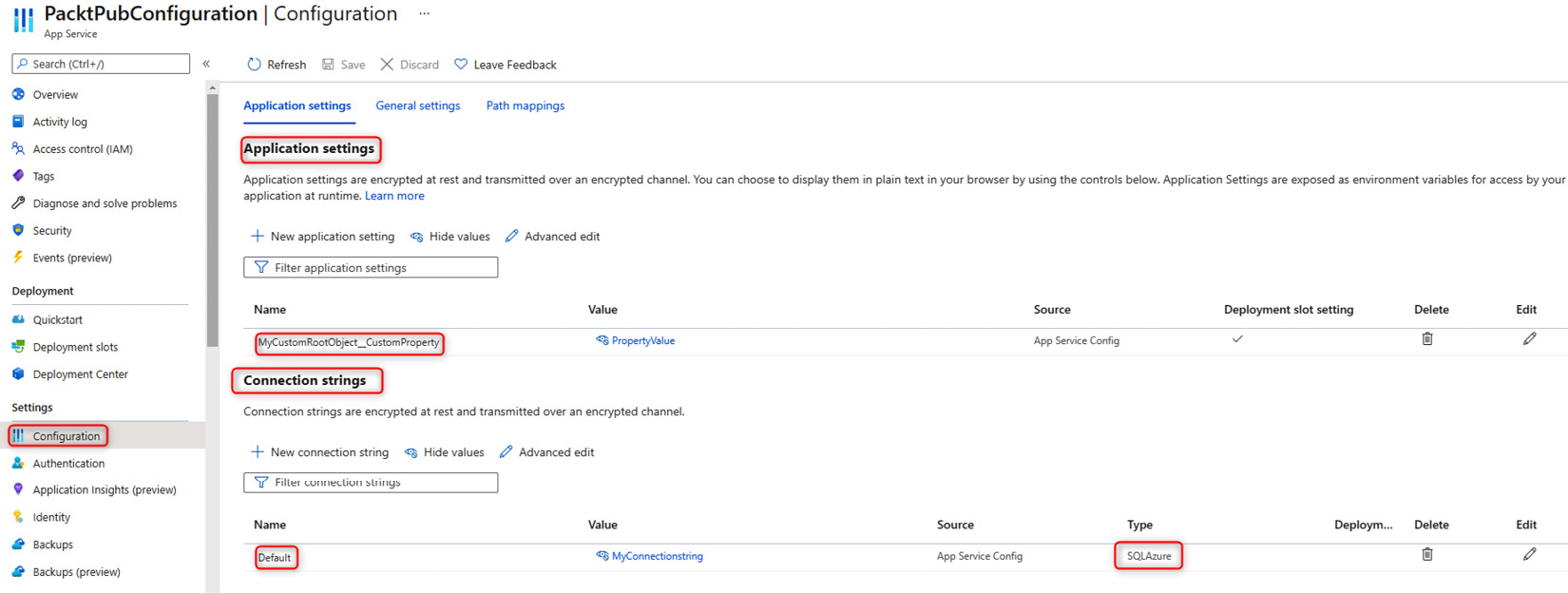Click New connection string

320,452
